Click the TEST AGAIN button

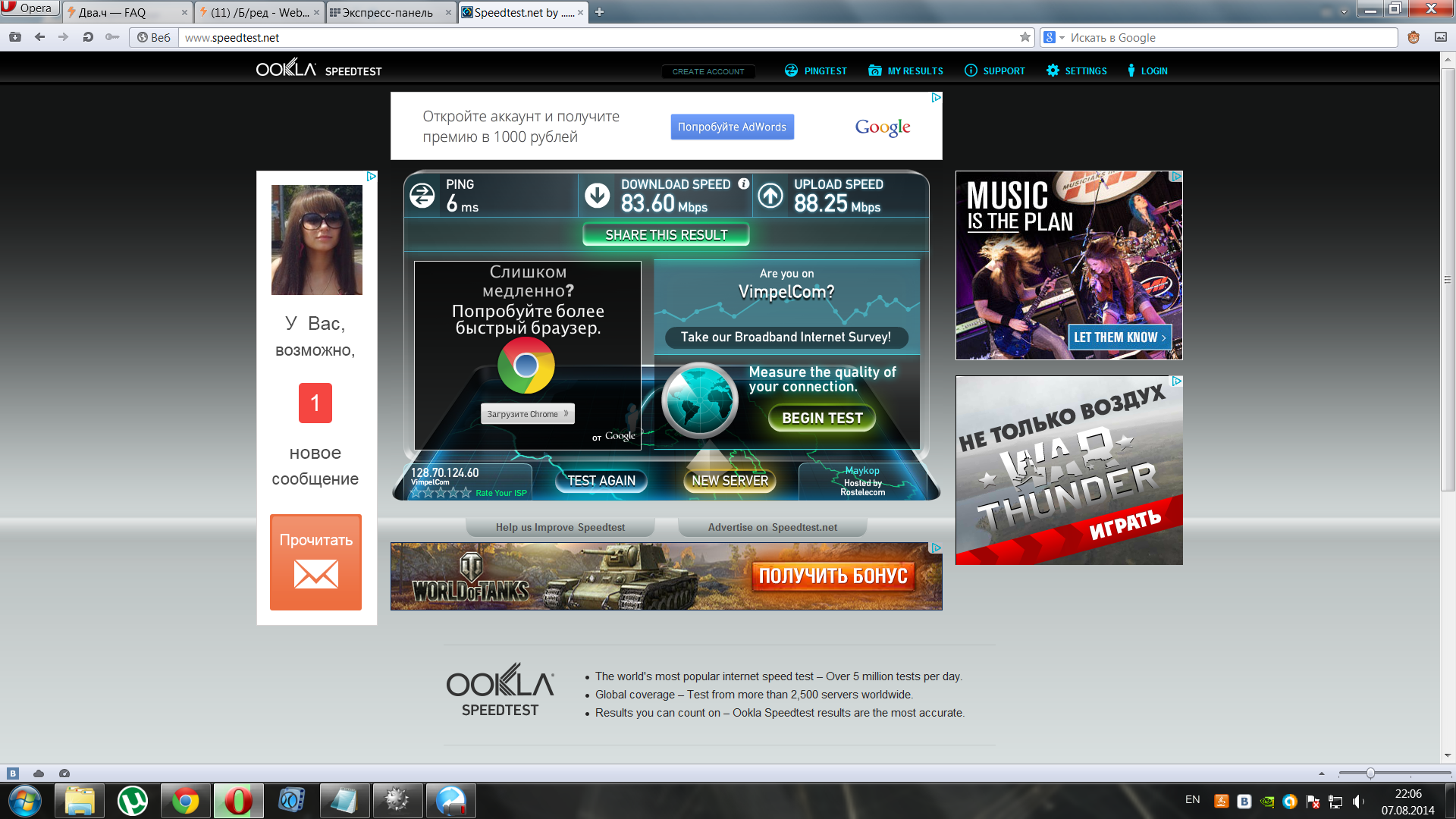point(601,481)
